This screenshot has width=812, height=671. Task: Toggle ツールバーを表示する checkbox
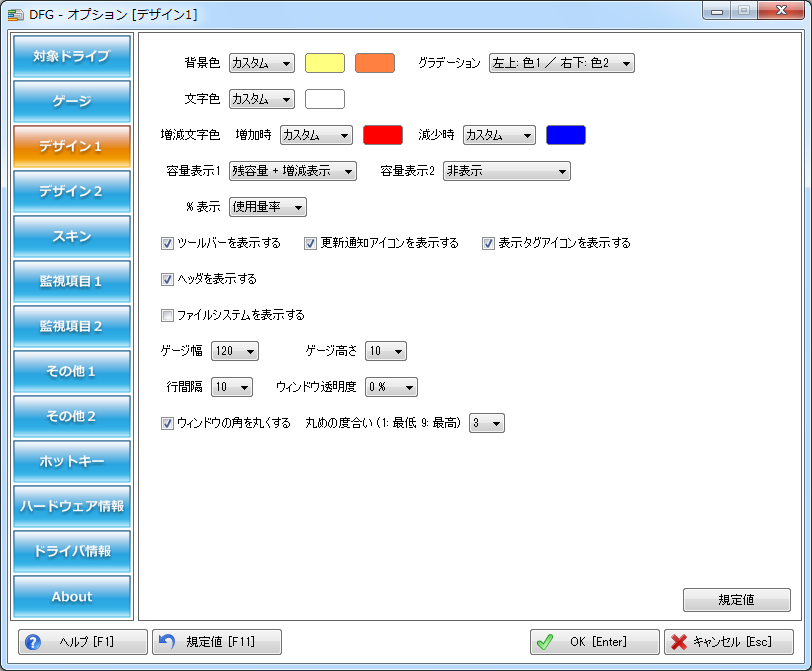point(168,243)
